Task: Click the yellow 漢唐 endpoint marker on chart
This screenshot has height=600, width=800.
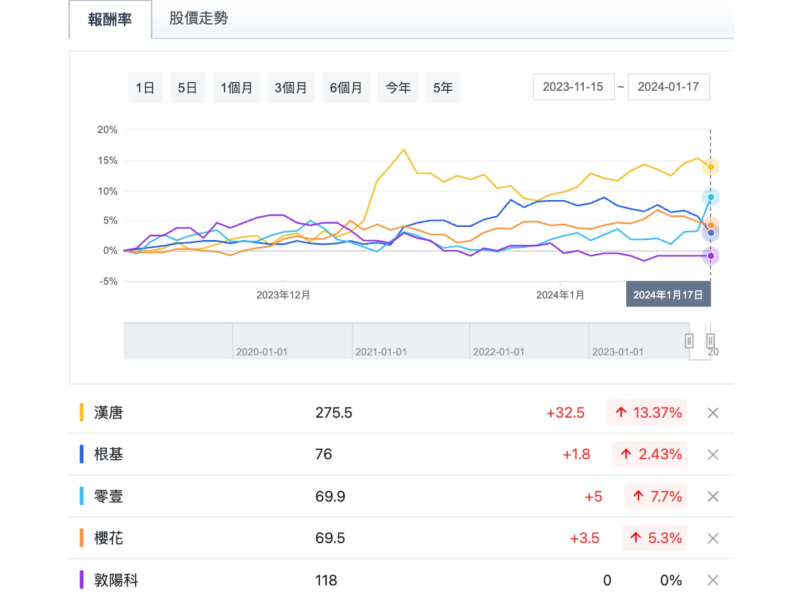Action: click(x=710, y=166)
